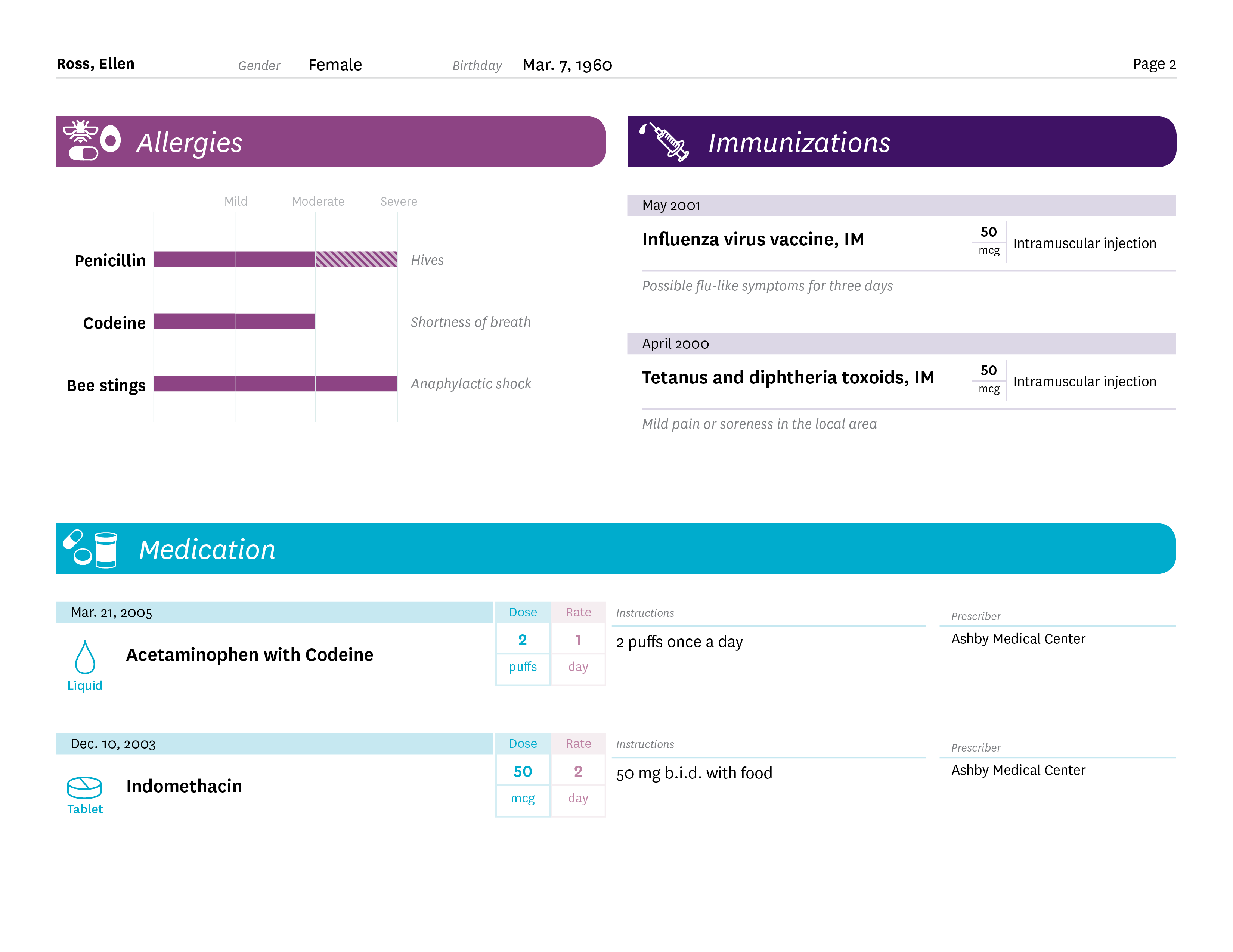
Task: Click the pill icon in Allergies header
Action: click(83, 153)
